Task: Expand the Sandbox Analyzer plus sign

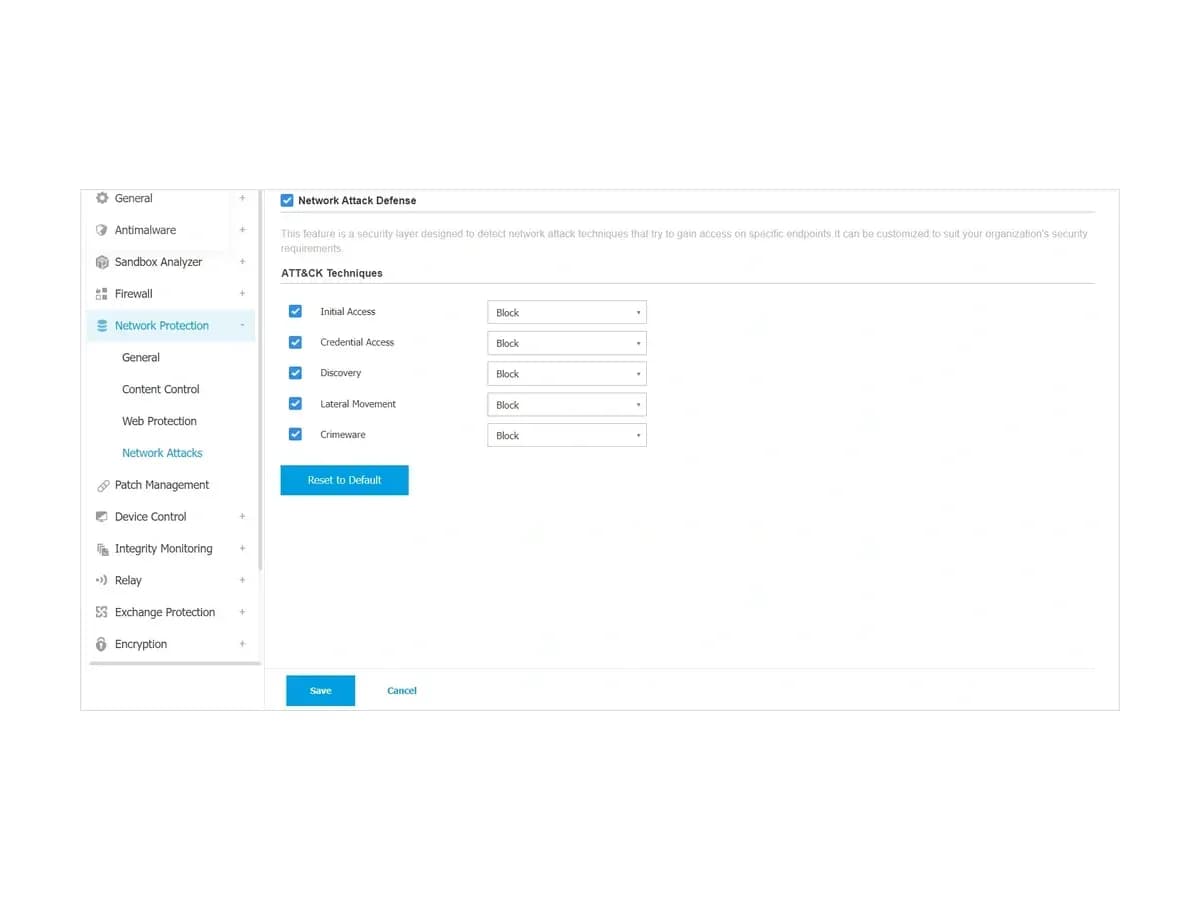Action: coord(242,262)
